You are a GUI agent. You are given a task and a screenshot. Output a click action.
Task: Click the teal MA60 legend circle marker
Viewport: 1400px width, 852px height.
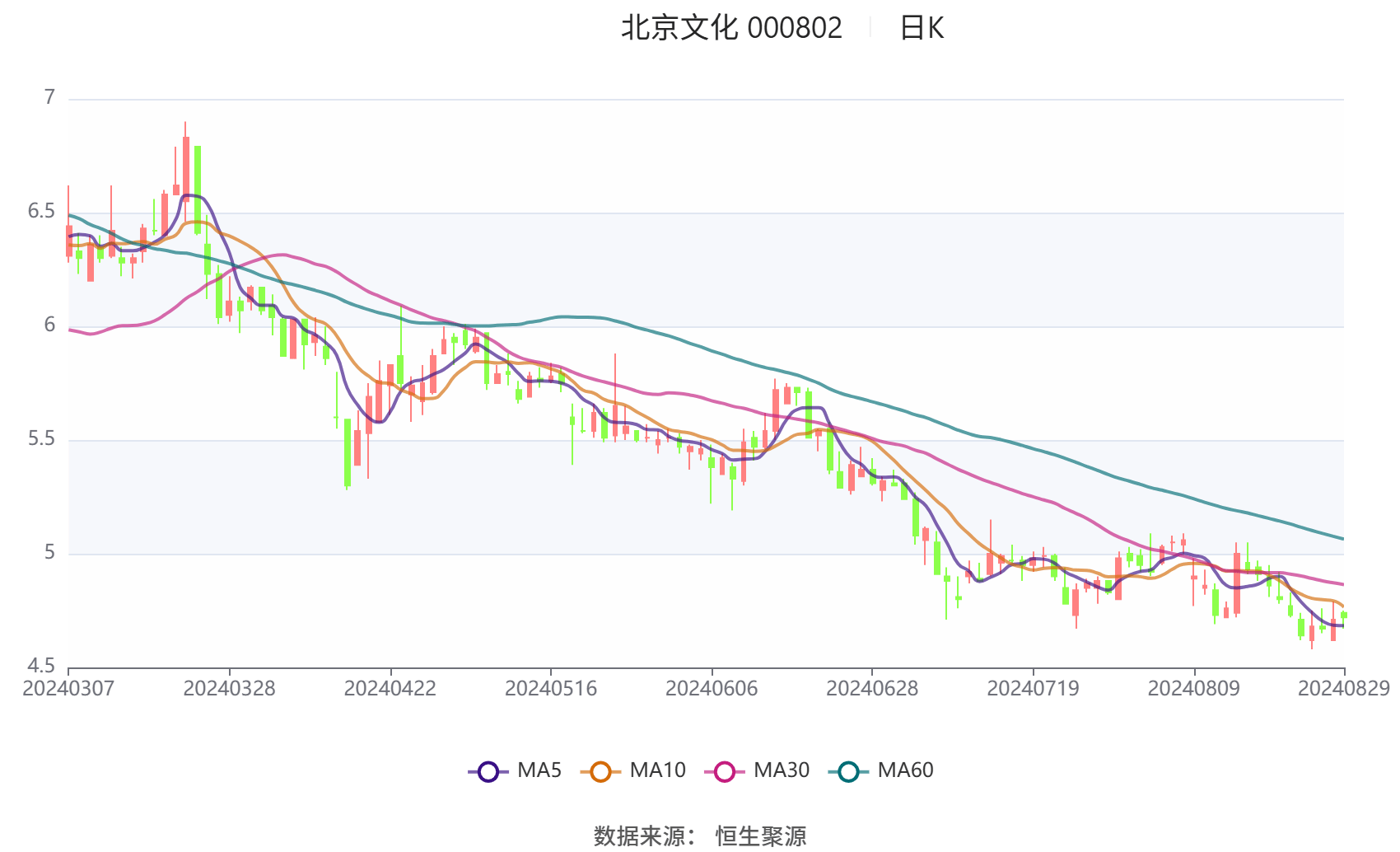tap(848, 771)
